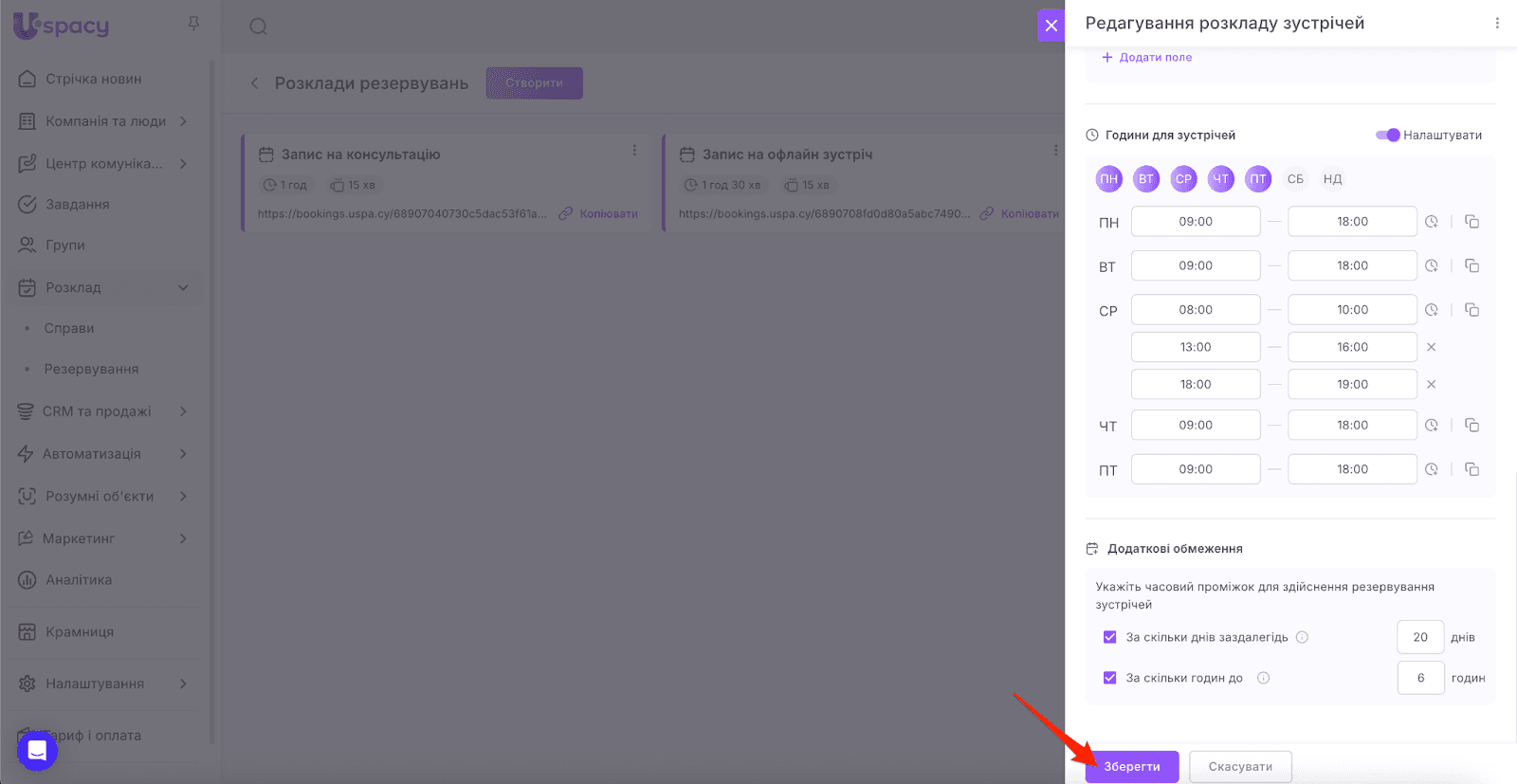The width and height of the screenshot is (1517, 784).
Task: Open the three-dot menu in panel header
Action: [x=1497, y=24]
